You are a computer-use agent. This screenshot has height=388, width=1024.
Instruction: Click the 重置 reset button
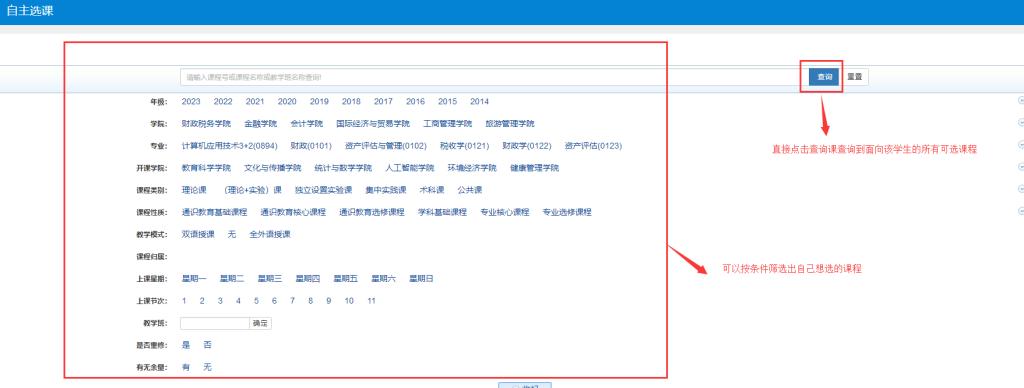point(854,77)
